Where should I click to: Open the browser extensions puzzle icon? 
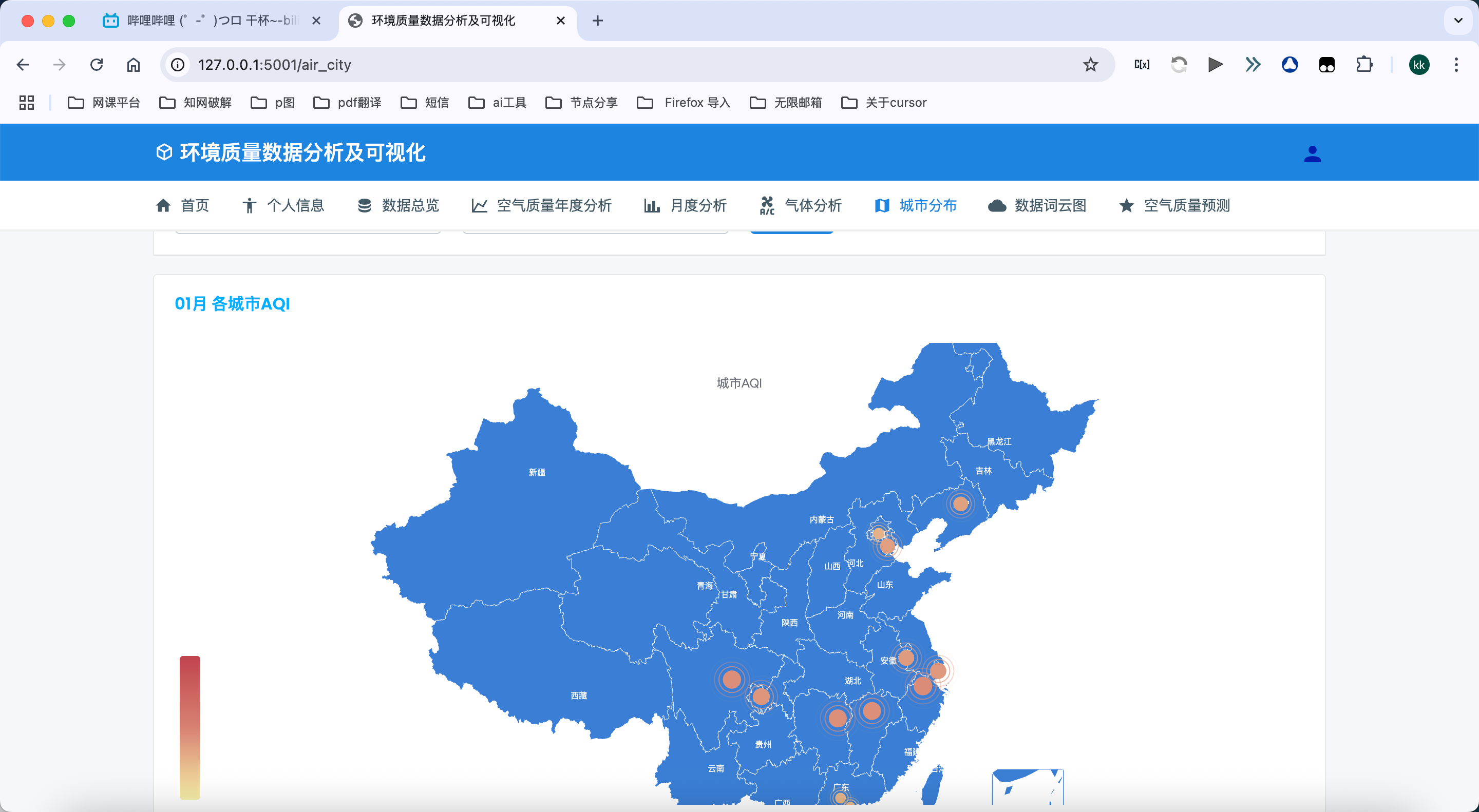[x=1363, y=65]
